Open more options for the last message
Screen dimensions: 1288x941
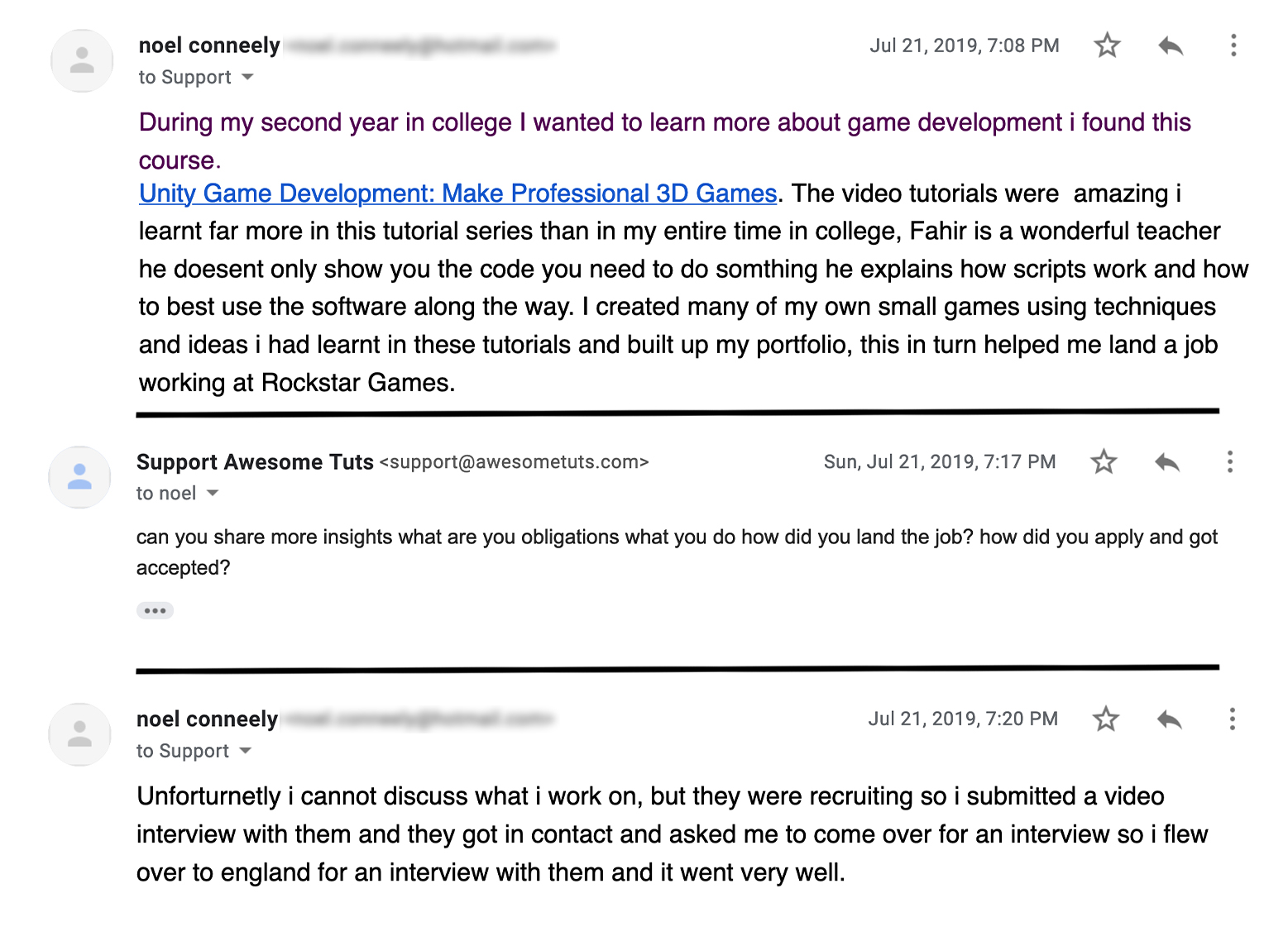[1231, 719]
